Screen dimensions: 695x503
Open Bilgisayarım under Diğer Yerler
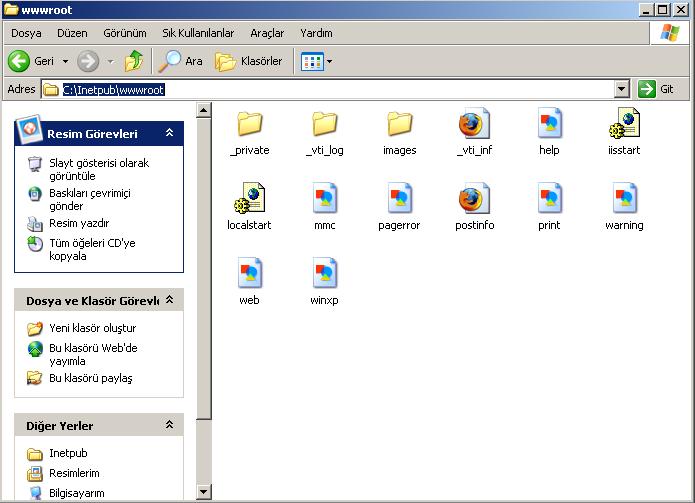(x=77, y=493)
